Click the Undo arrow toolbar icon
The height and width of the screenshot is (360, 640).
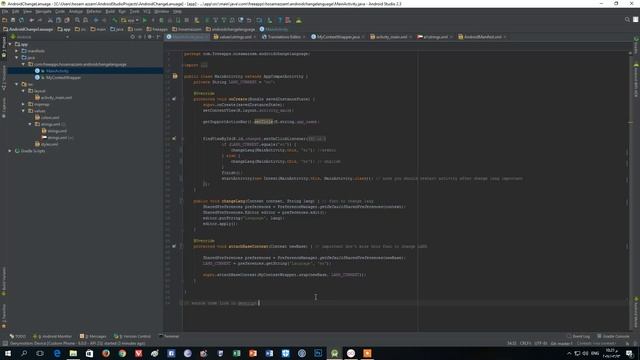point(31,20)
